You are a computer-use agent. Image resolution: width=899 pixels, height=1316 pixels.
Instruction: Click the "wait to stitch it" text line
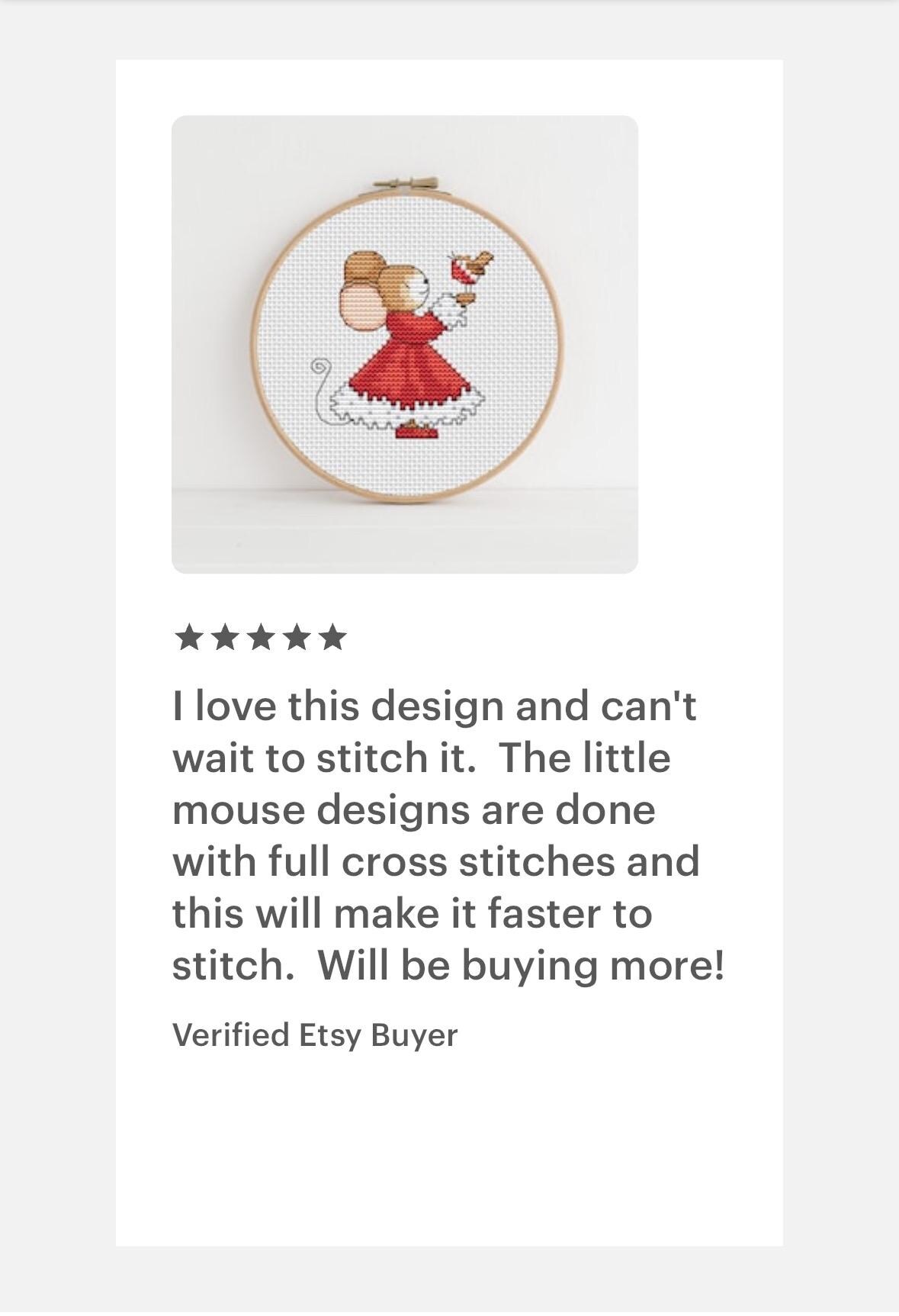click(x=422, y=757)
